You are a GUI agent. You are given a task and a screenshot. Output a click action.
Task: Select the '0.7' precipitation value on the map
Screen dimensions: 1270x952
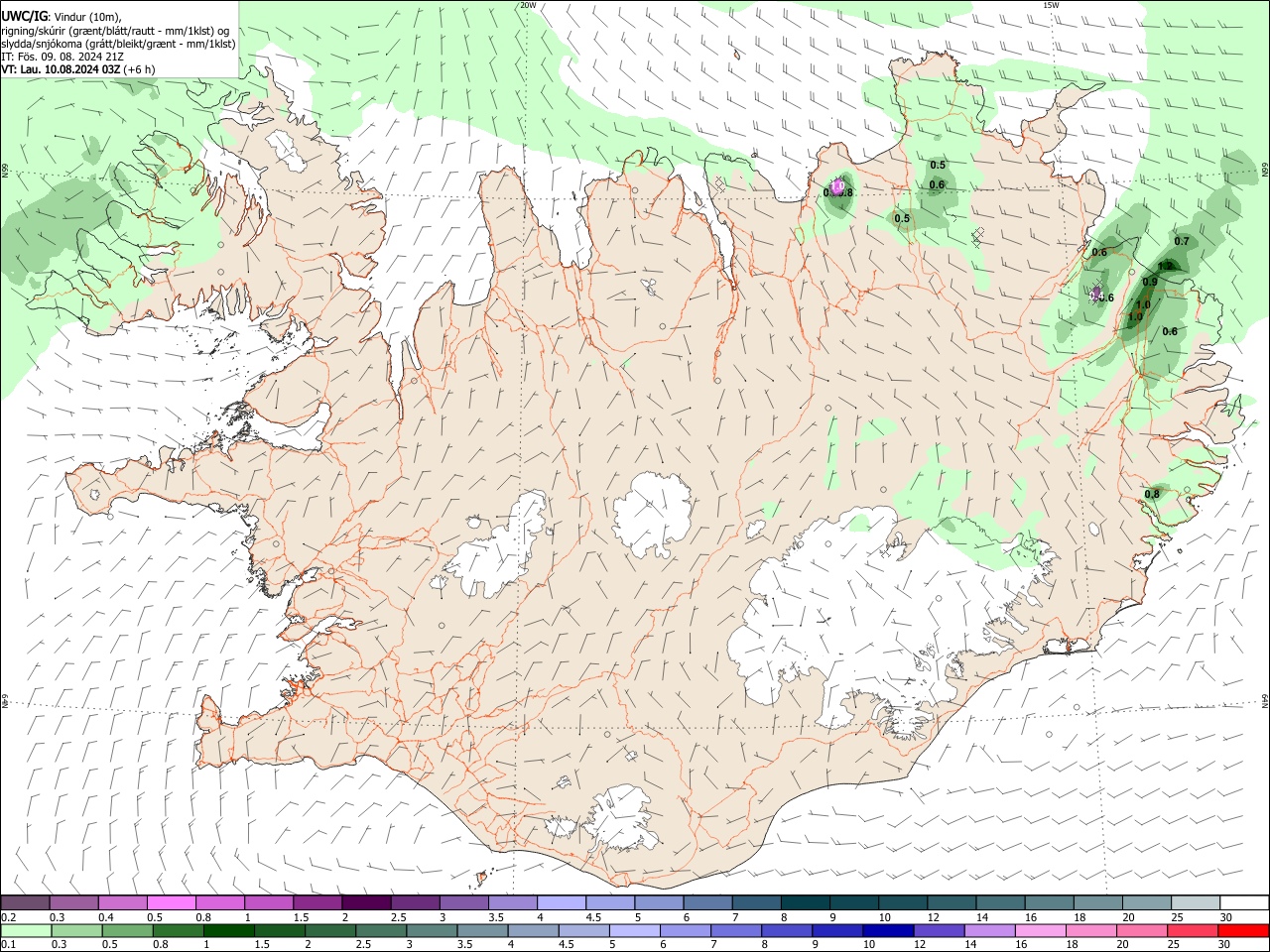point(1182,241)
